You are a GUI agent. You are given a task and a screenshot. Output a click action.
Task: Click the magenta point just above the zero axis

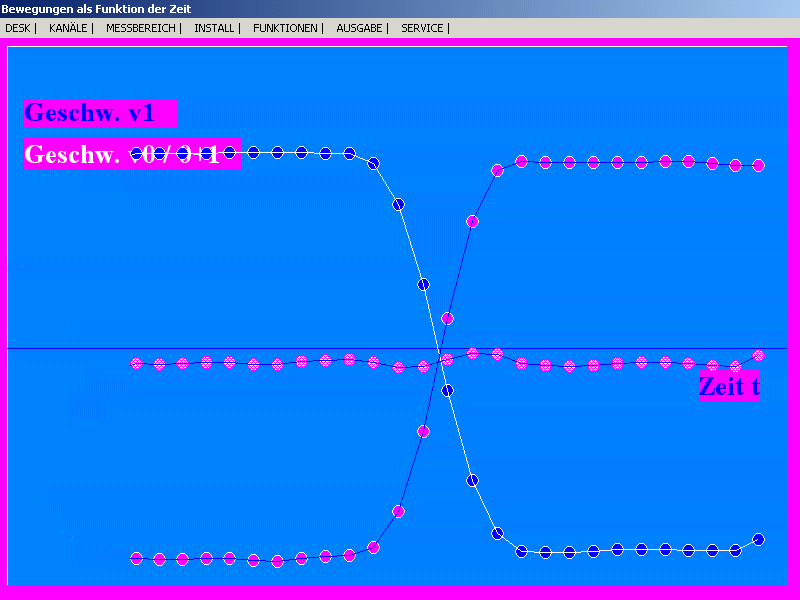(x=447, y=318)
